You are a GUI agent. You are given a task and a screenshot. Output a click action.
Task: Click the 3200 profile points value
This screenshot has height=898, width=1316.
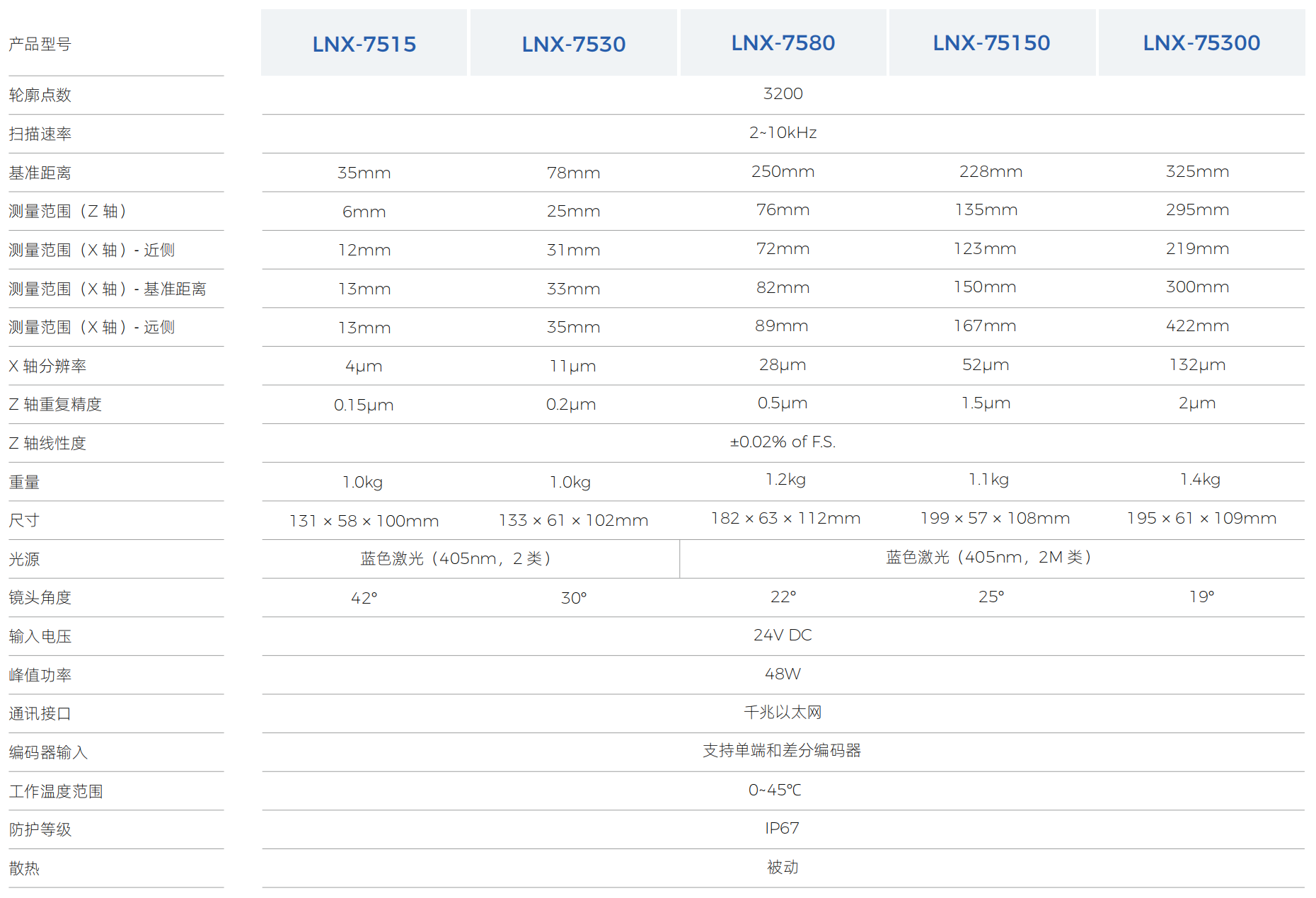pos(783,94)
